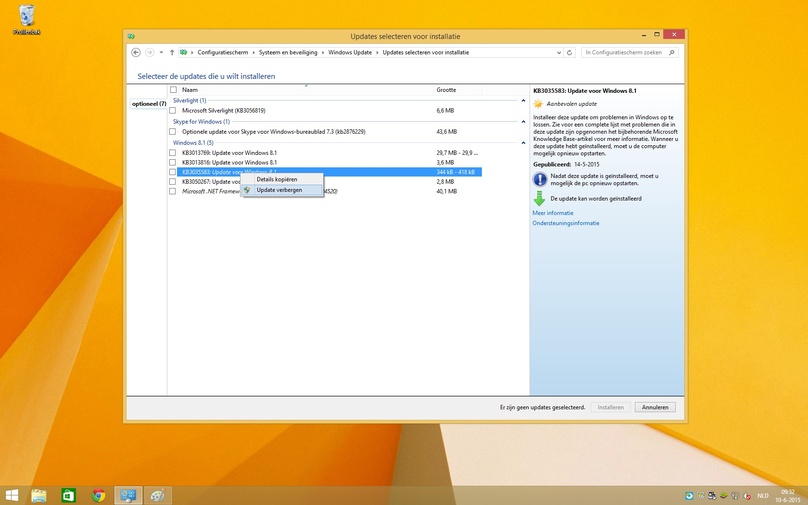The height and width of the screenshot is (505, 808).
Task: Click the star icon beside Aanbevolen update
Action: pos(538,104)
